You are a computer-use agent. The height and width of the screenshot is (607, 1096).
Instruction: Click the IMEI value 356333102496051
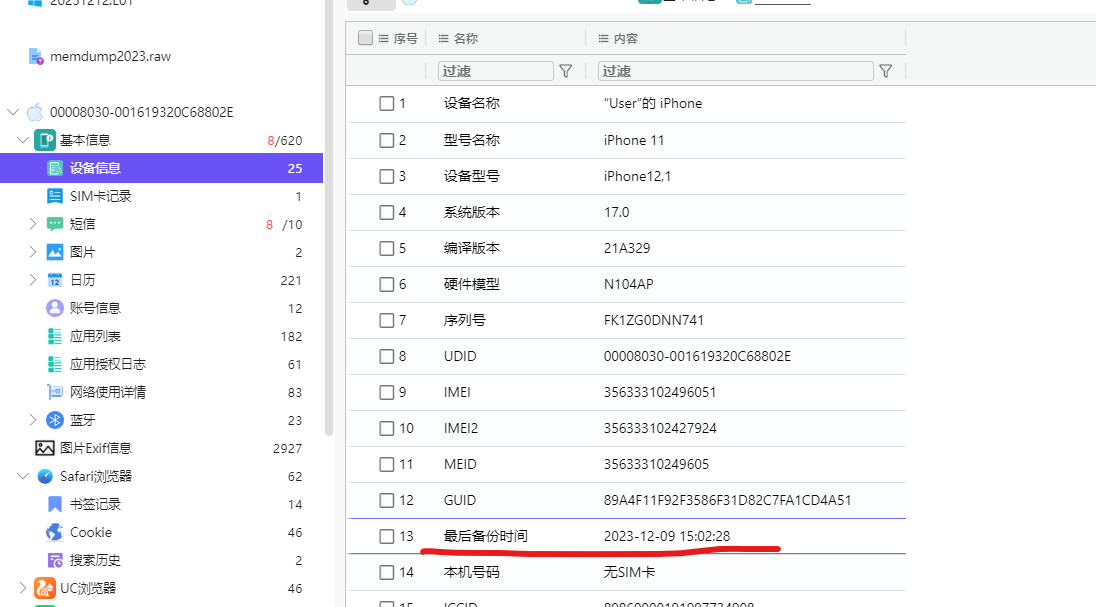click(660, 392)
